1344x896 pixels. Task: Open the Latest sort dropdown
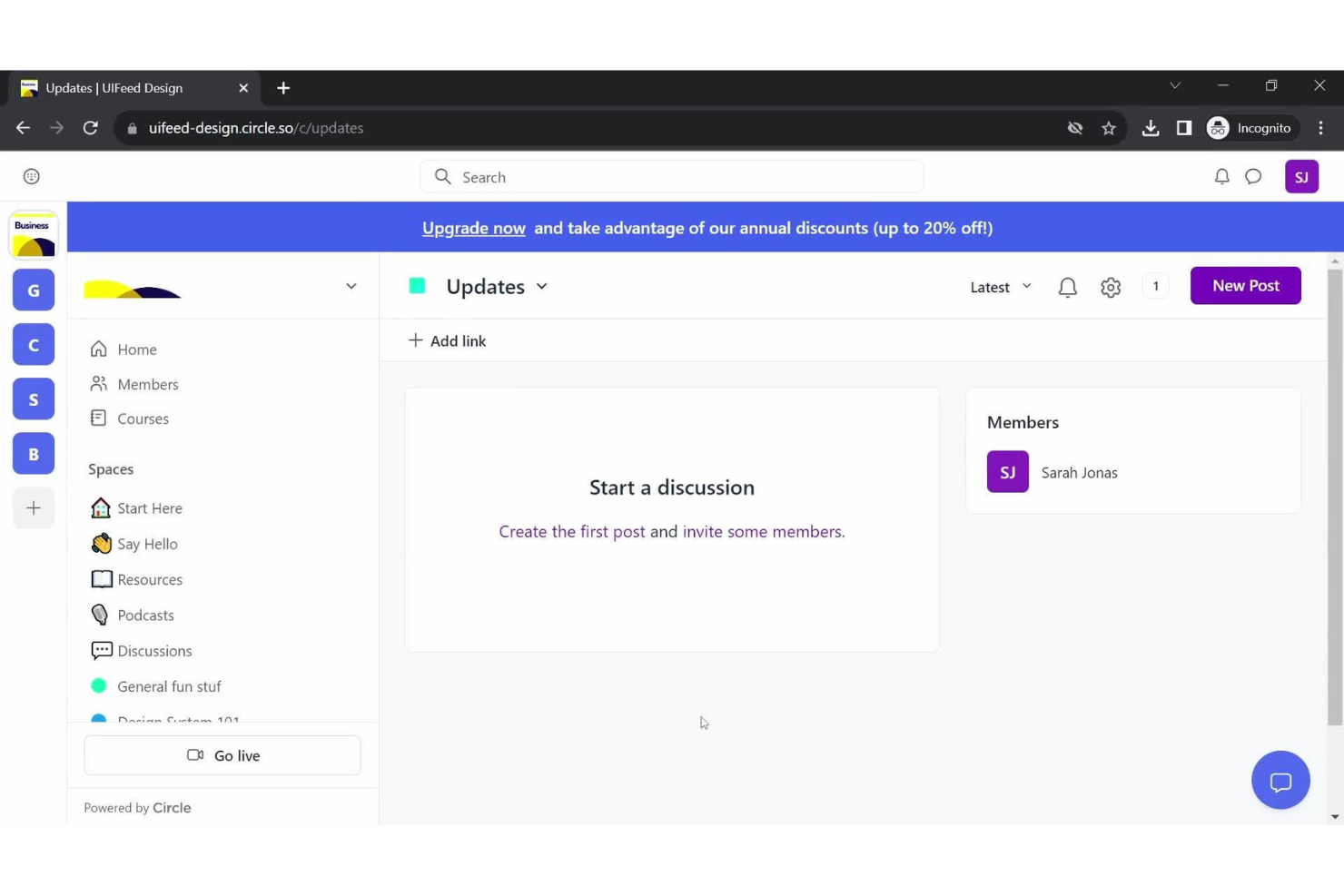[x=1001, y=287]
